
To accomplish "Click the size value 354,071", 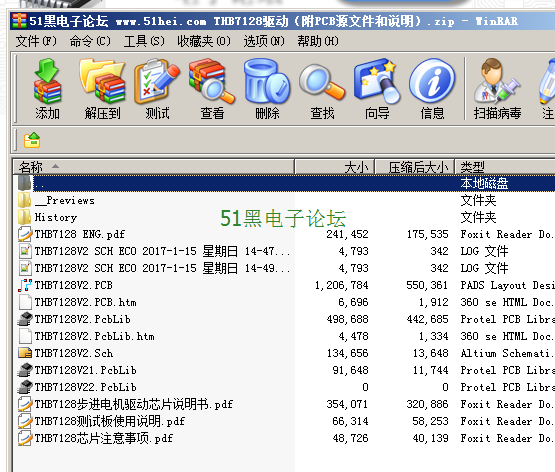I will (x=347, y=404).
